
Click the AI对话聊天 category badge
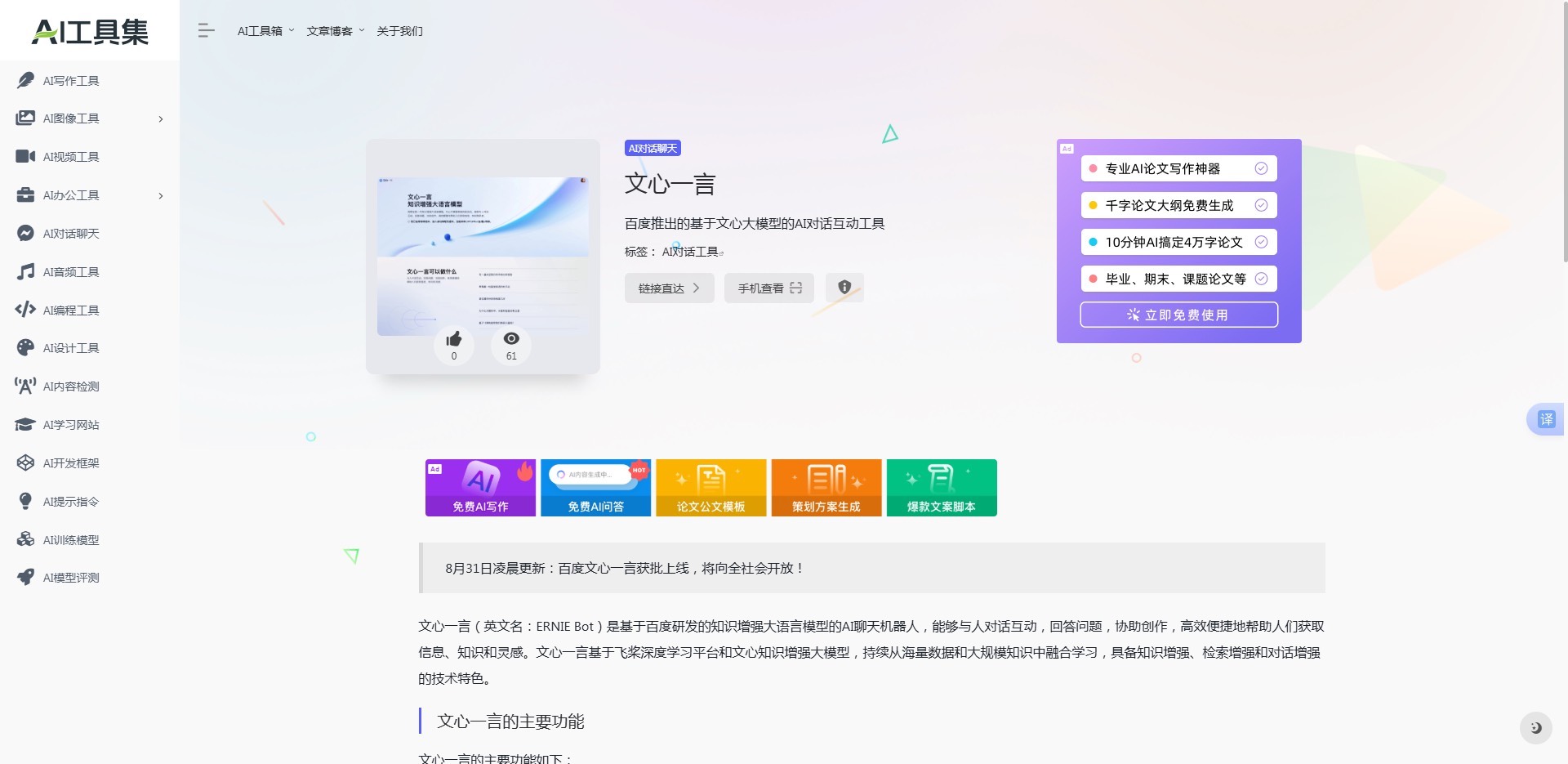coord(653,148)
